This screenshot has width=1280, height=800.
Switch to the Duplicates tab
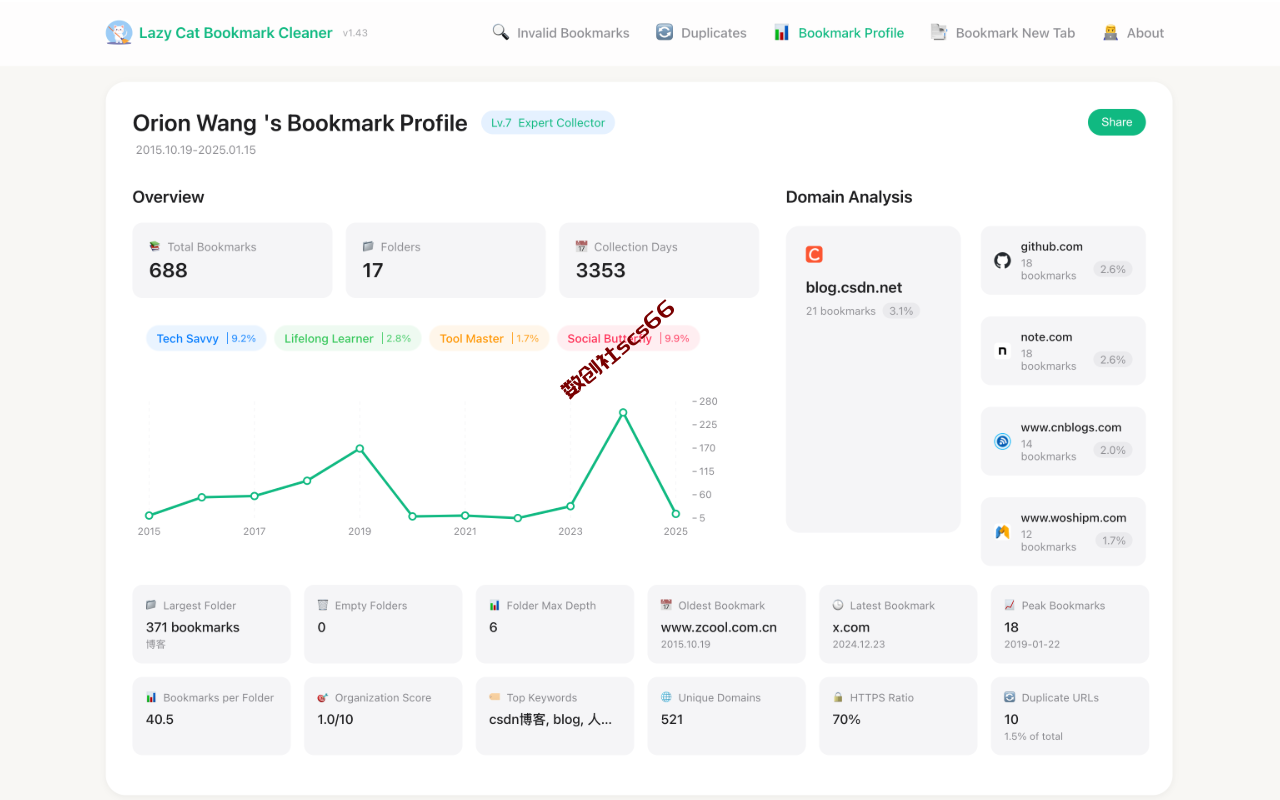701,33
